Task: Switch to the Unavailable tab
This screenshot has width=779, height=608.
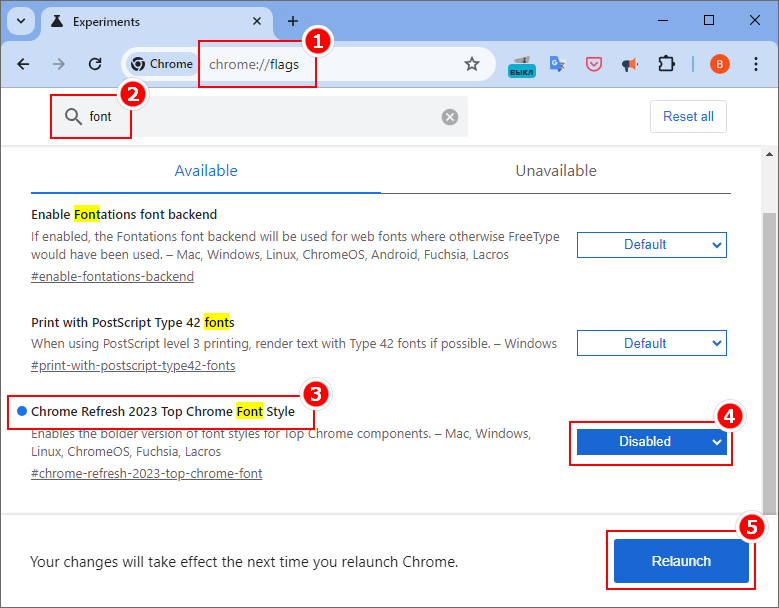Action: point(556,170)
